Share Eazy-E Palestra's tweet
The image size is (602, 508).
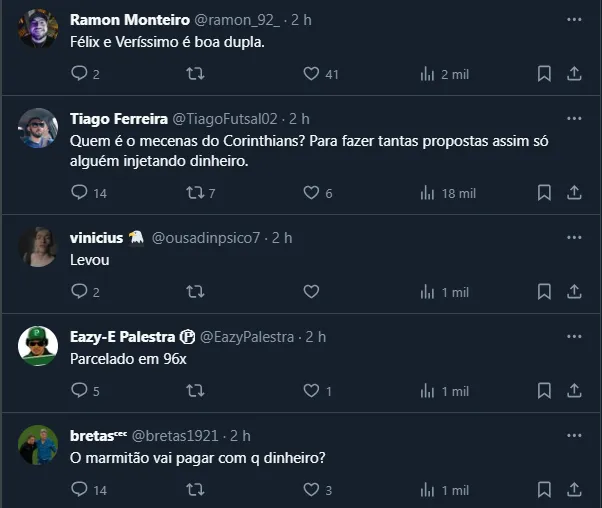pos(575,391)
